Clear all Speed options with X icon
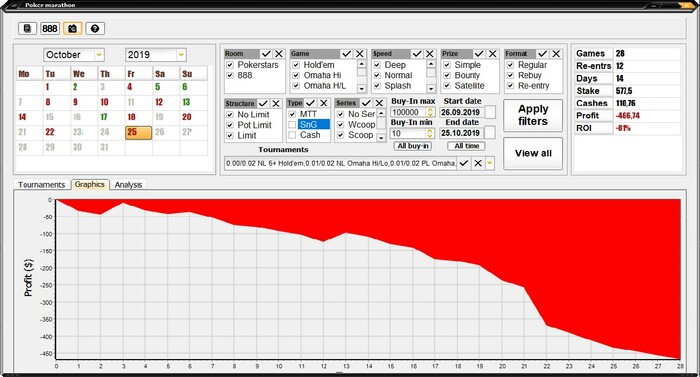This screenshot has height=377, width=700. [x=430, y=54]
